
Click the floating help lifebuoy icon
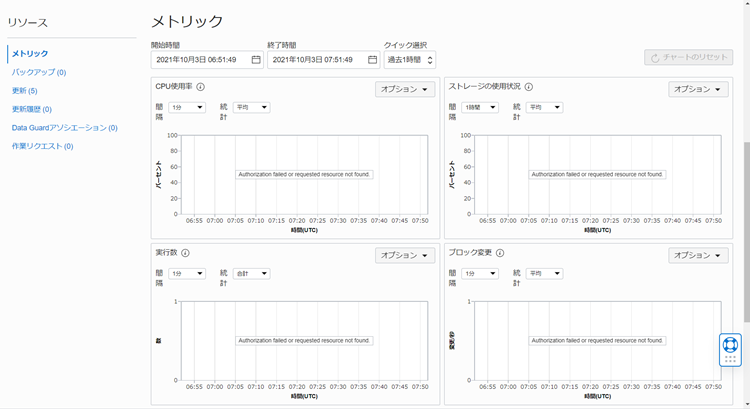pos(730,347)
